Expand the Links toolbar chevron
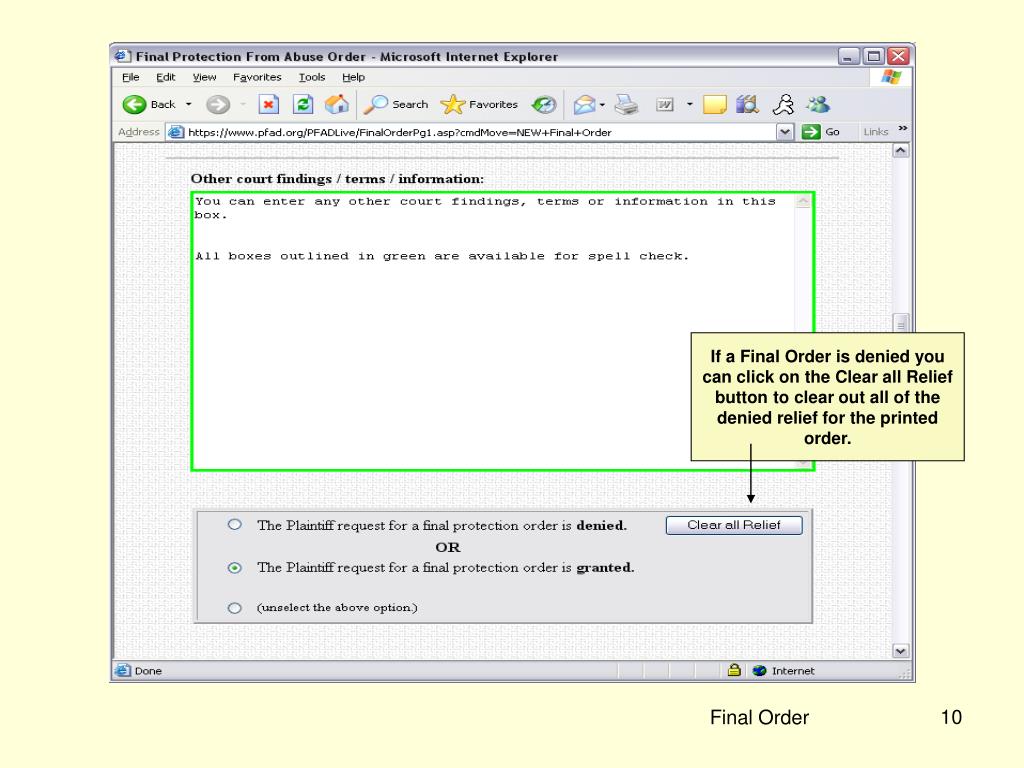 [903, 130]
